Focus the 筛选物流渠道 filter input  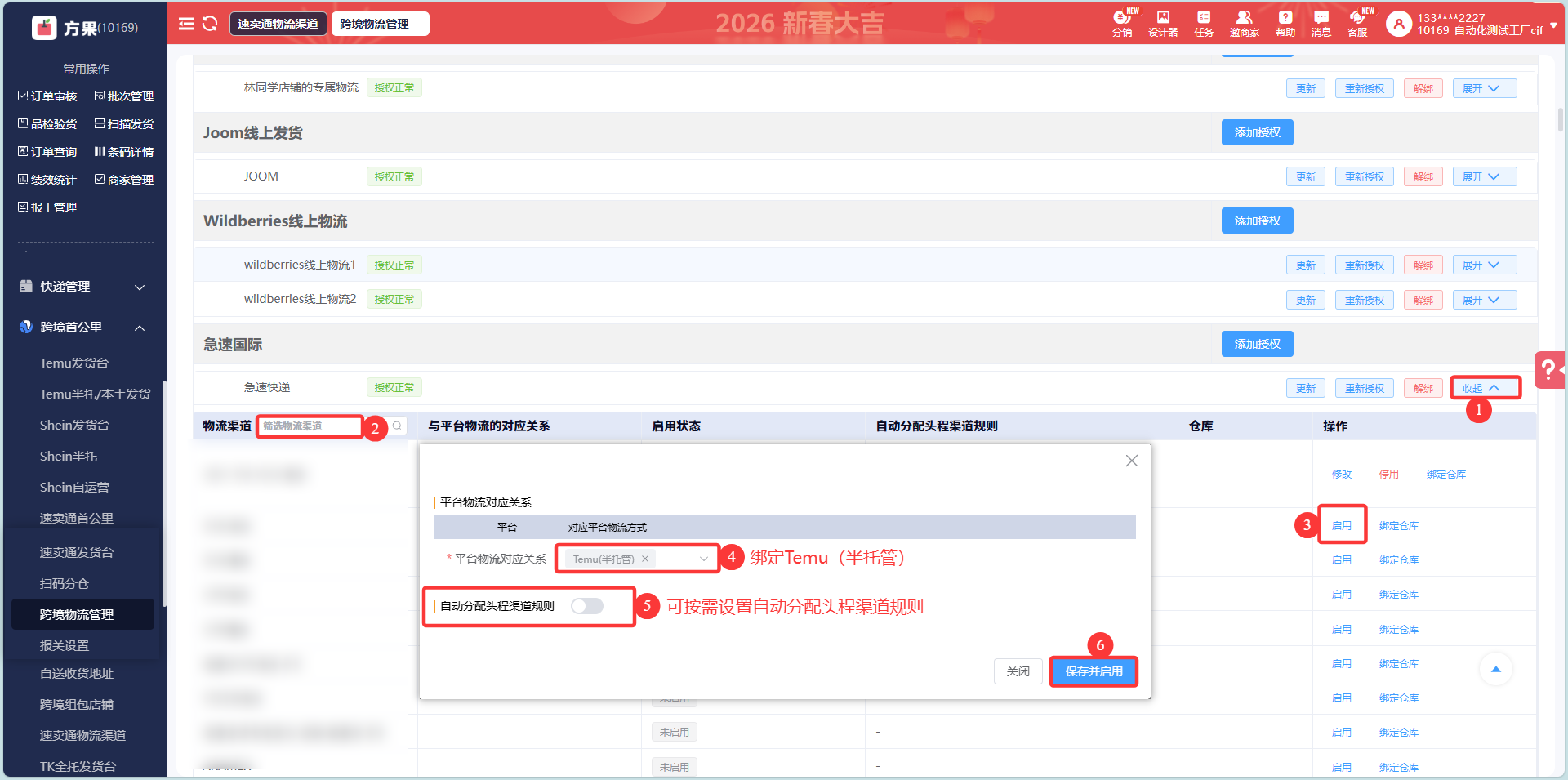(310, 426)
